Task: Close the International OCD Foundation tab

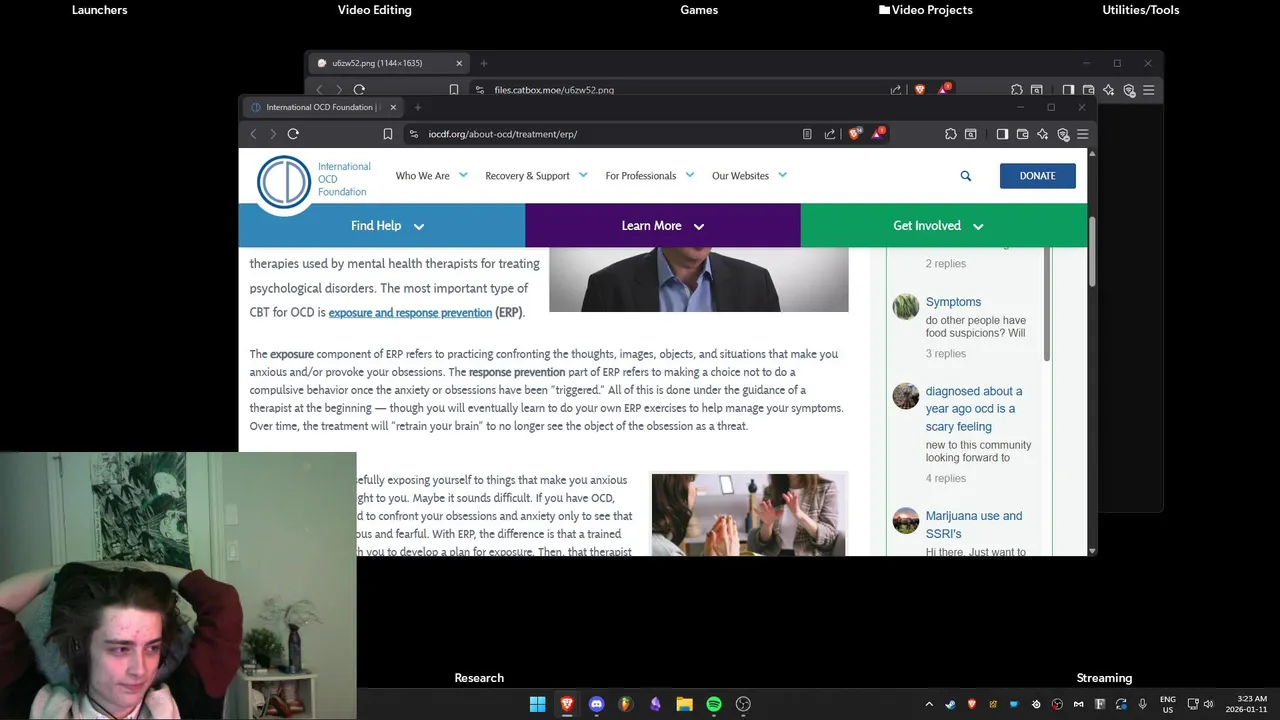Action: tap(393, 107)
